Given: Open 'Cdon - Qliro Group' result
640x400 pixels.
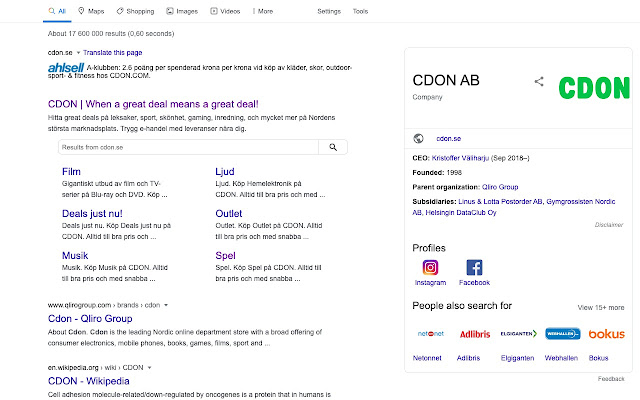Looking at the screenshot, I should point(90,319).
